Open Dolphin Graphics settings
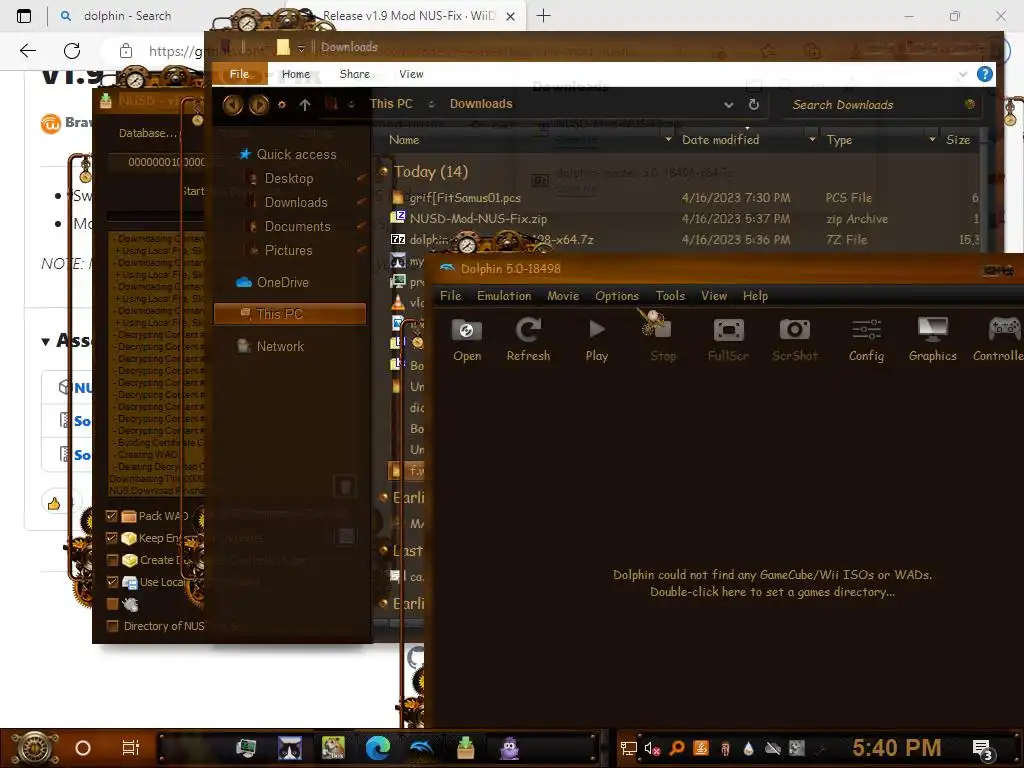The height and width of the screenshot is (768, 1024). 933,340
